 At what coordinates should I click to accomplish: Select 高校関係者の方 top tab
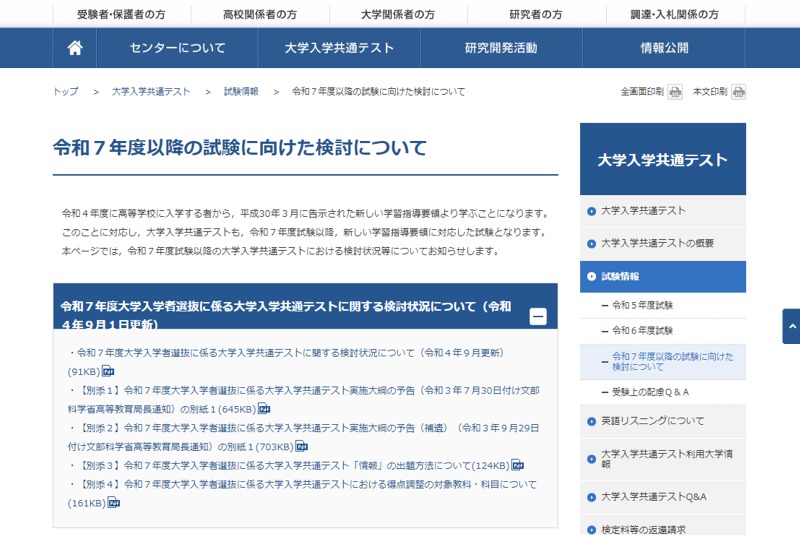[260, 14]
